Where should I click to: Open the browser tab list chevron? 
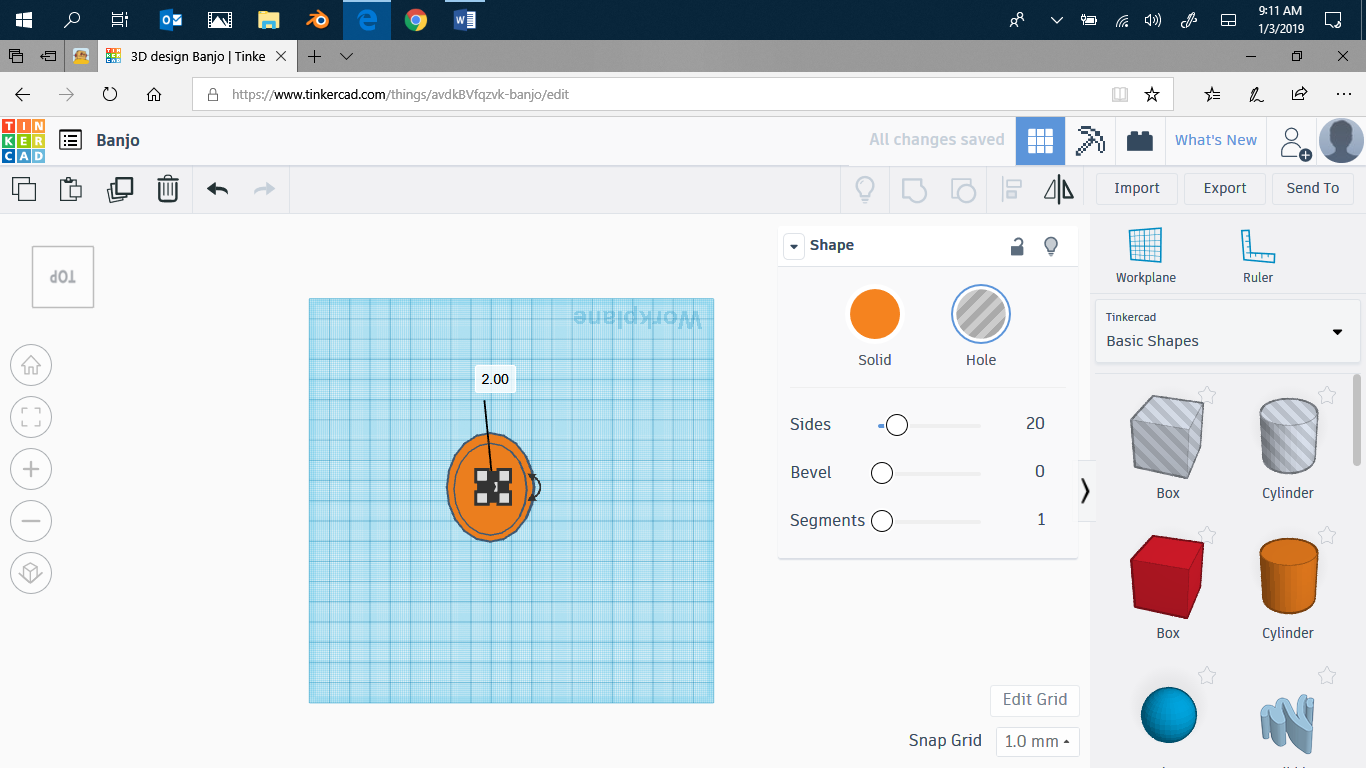(x=346, y=56)
